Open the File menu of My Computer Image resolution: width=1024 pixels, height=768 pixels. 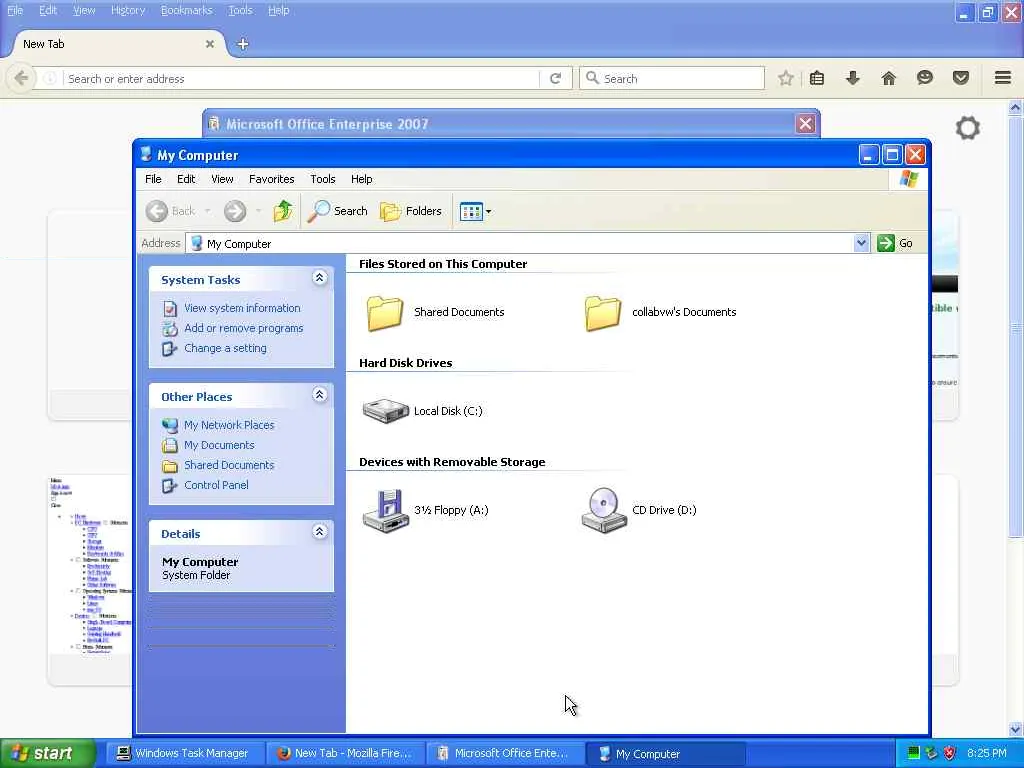153,179
